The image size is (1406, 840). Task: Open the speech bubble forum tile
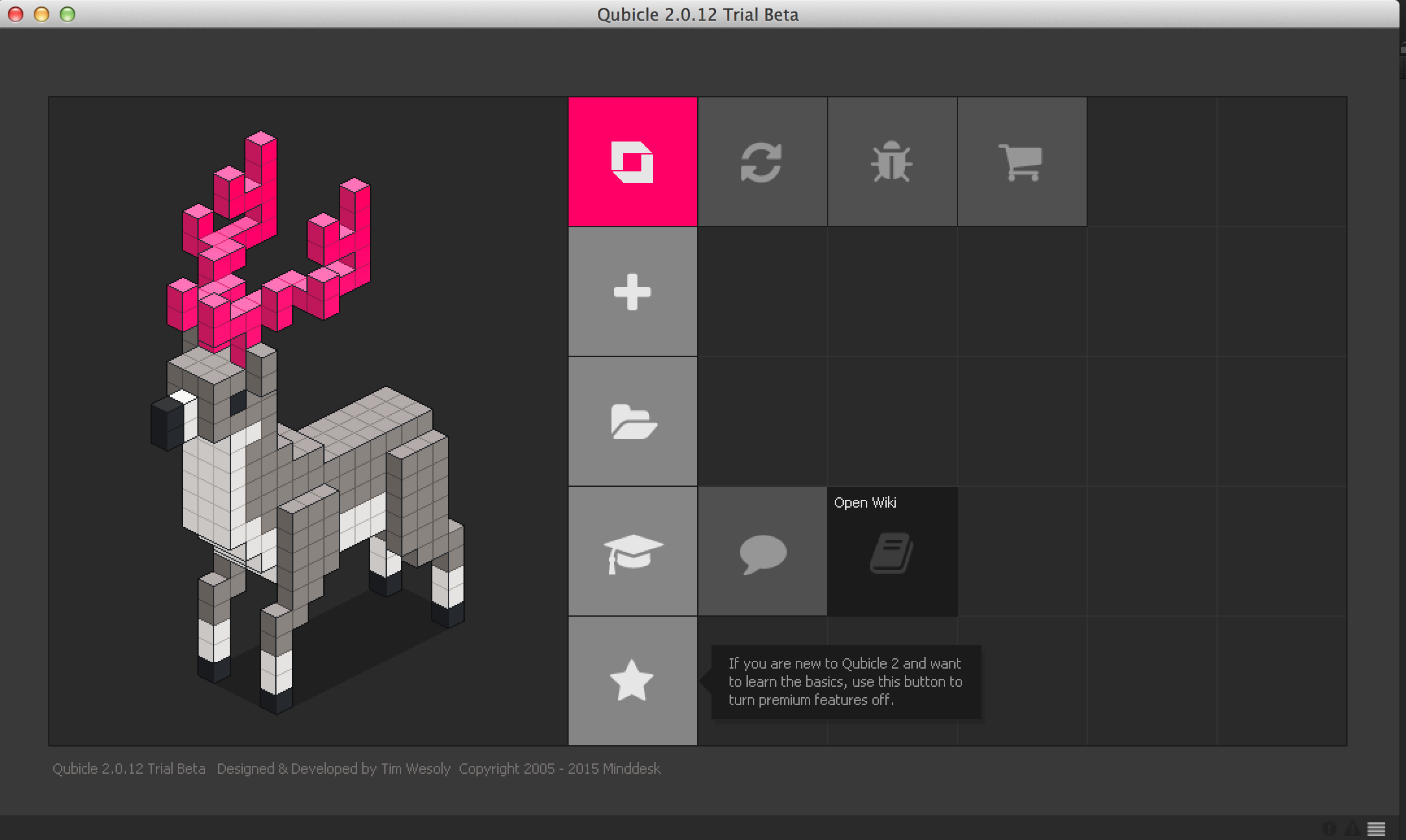762,551
